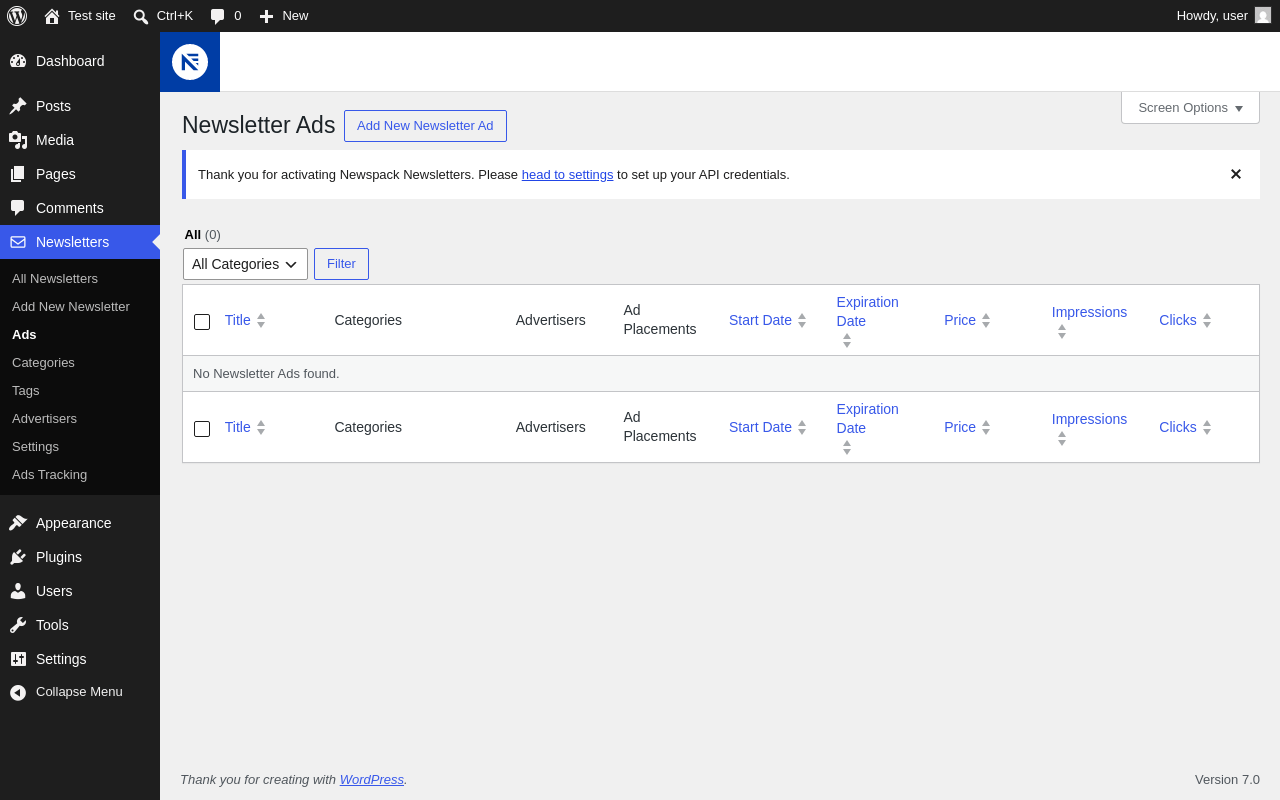Expand Screen Options panel
Screen dimensions: 1280x800
1190,108
